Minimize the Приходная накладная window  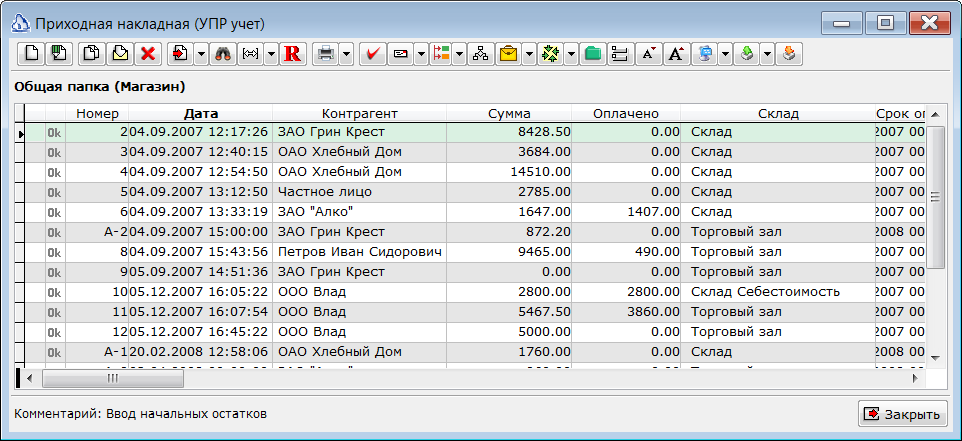click(841, 24)
